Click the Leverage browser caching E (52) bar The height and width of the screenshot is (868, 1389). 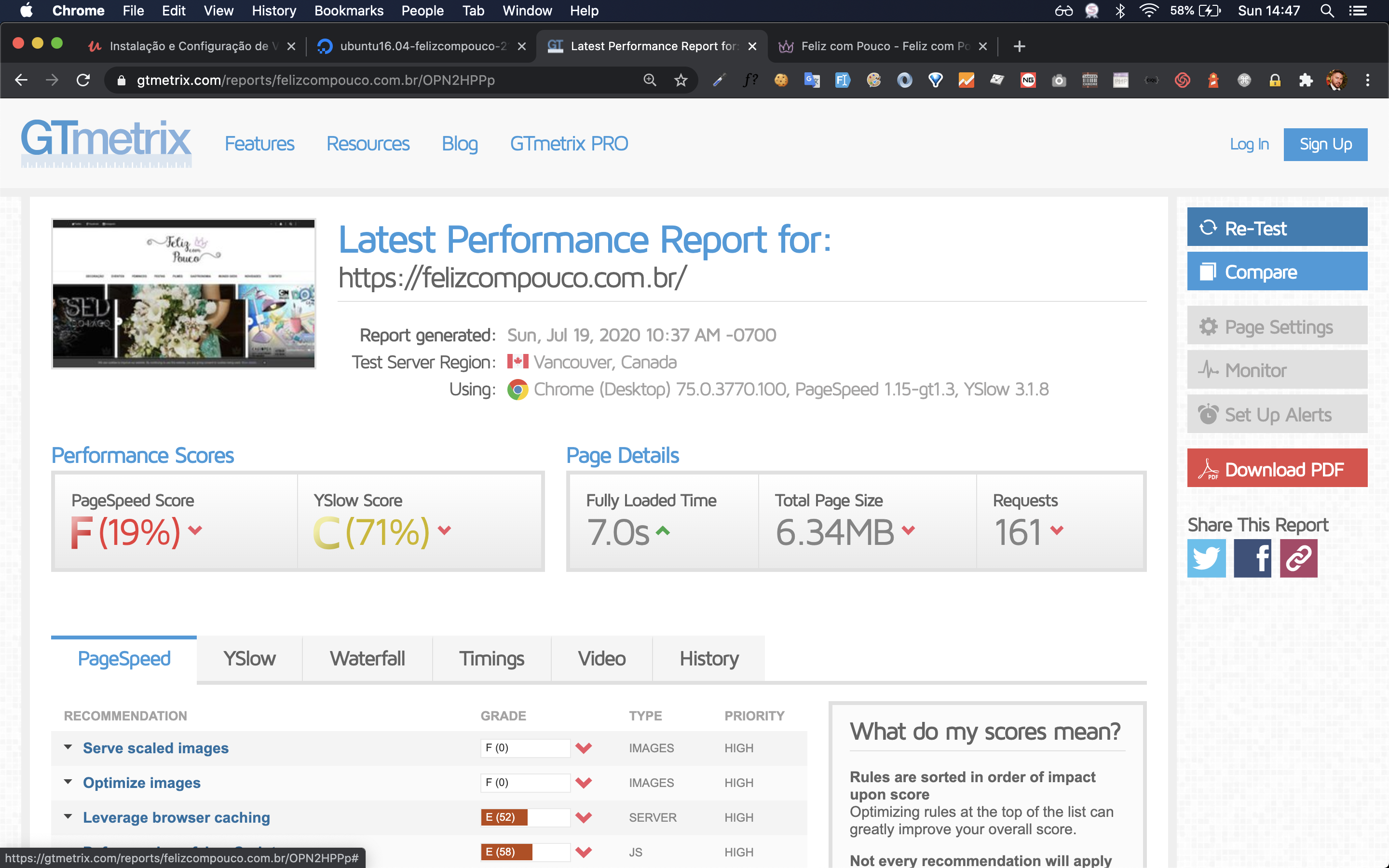(504, 817)
